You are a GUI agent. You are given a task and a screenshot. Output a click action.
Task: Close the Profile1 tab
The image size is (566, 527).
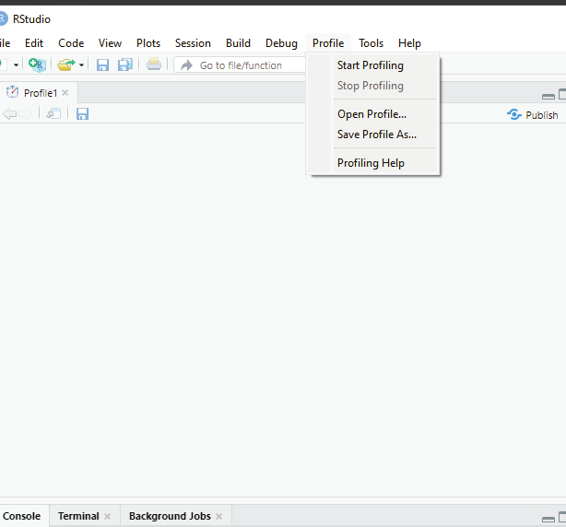click(x=65, y=93)
